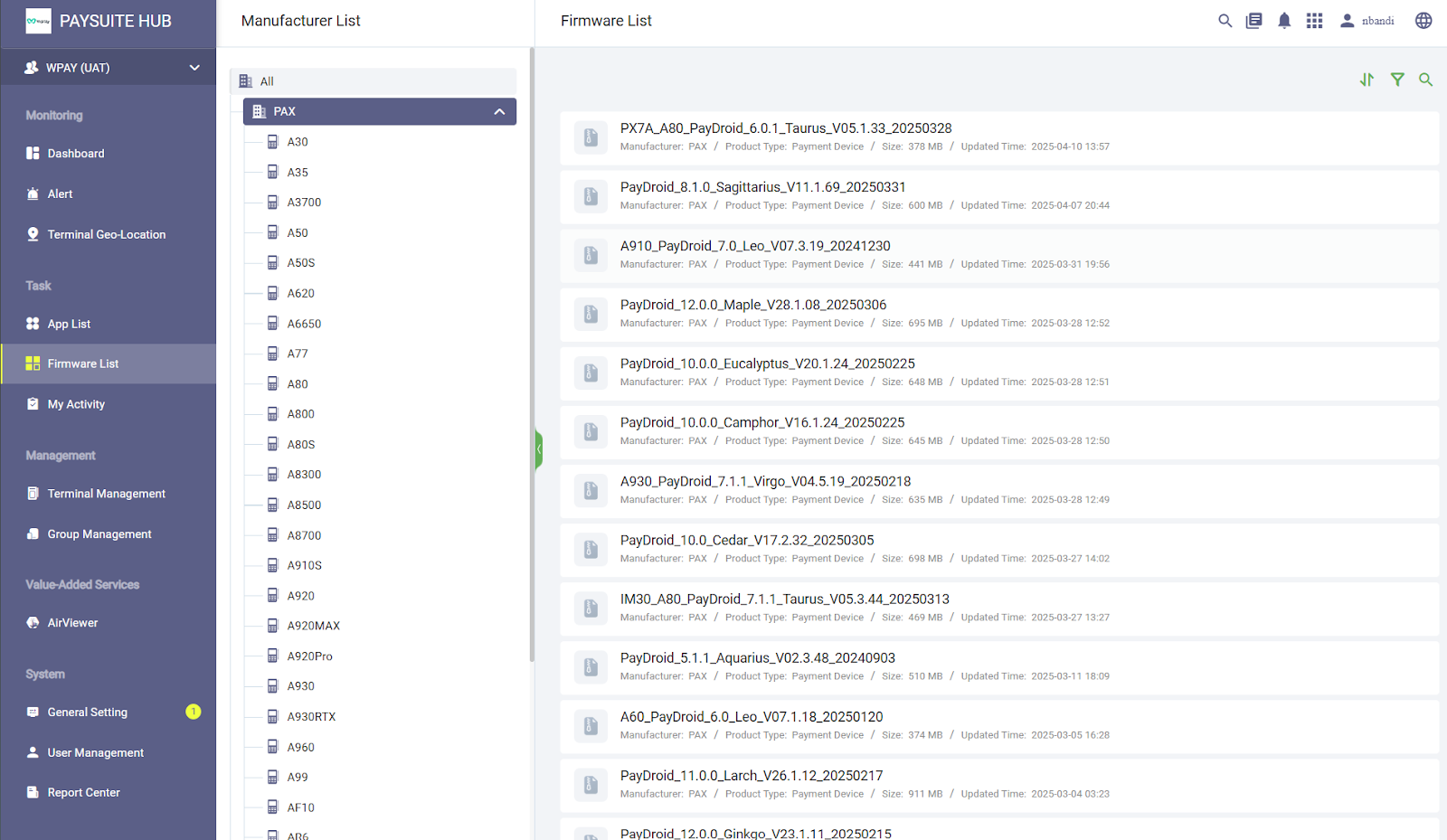Open Terminal Management
Image resolution: width=1447 pixels, height=840 pixels.
click(109, 494)
